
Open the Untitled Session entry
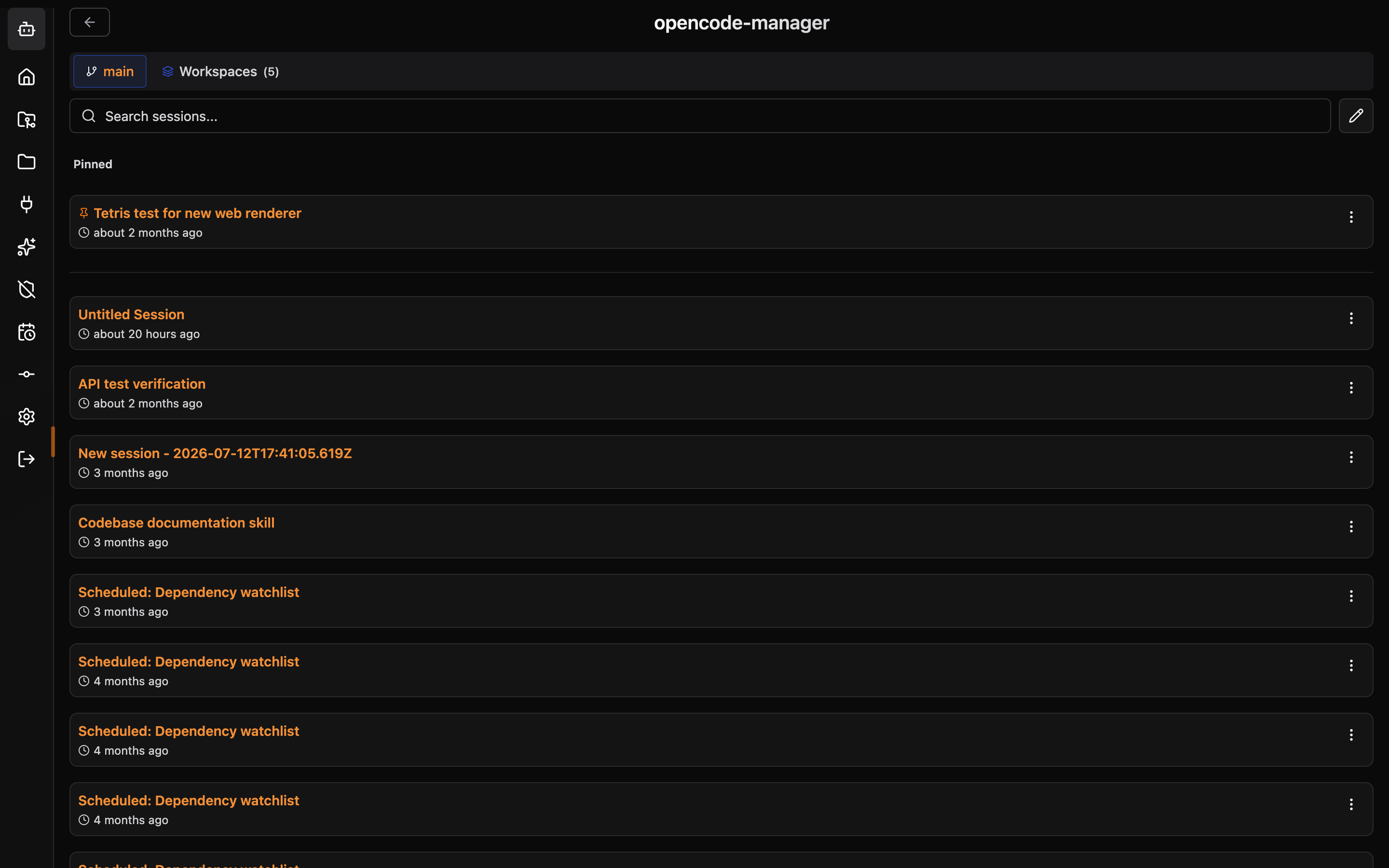tap(722, 323)
